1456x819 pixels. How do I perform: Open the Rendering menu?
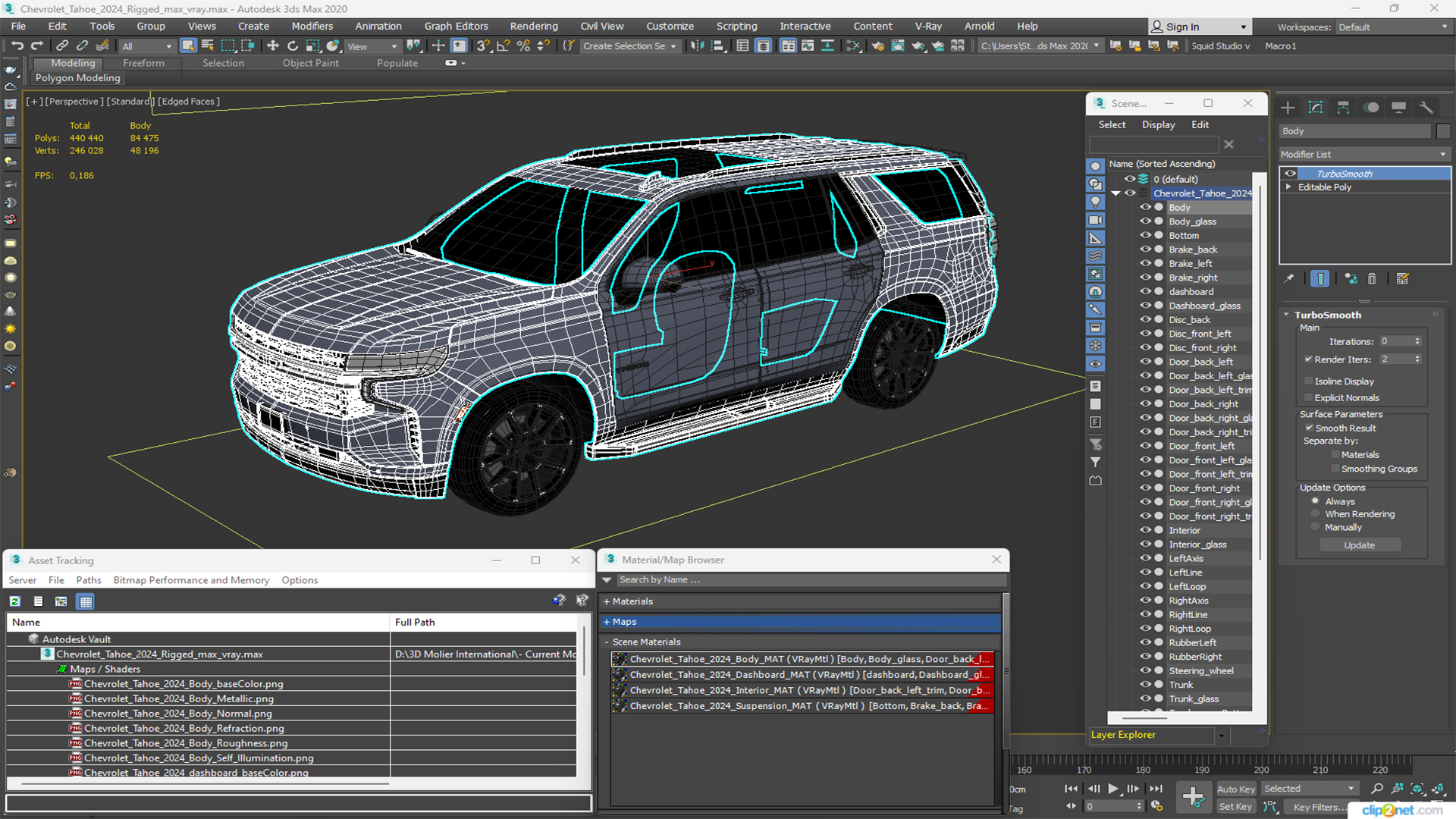(x=534, y=26)
